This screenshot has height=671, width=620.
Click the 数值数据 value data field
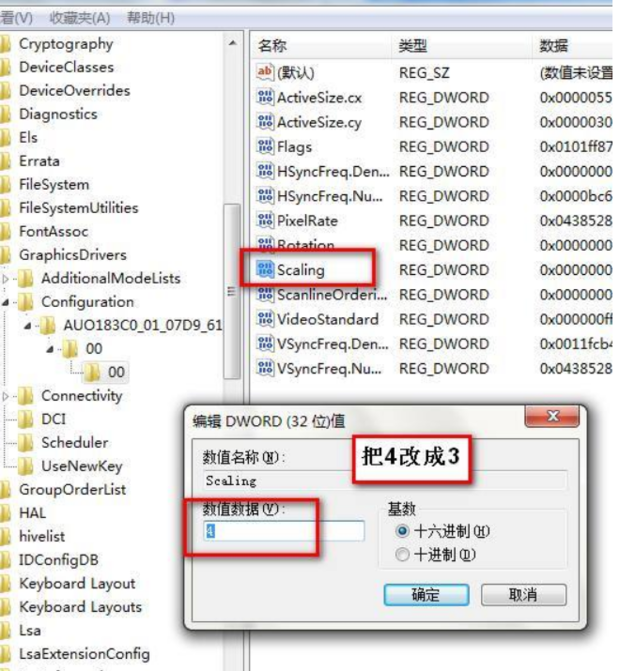click(x=285, y=531)
